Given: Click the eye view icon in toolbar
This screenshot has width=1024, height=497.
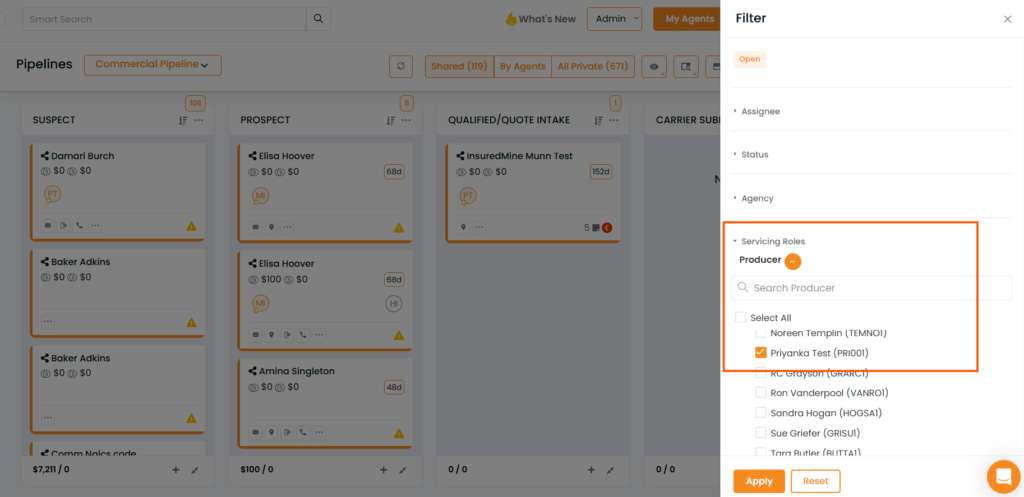Looking at the screenshot, I should pos(654,66).
